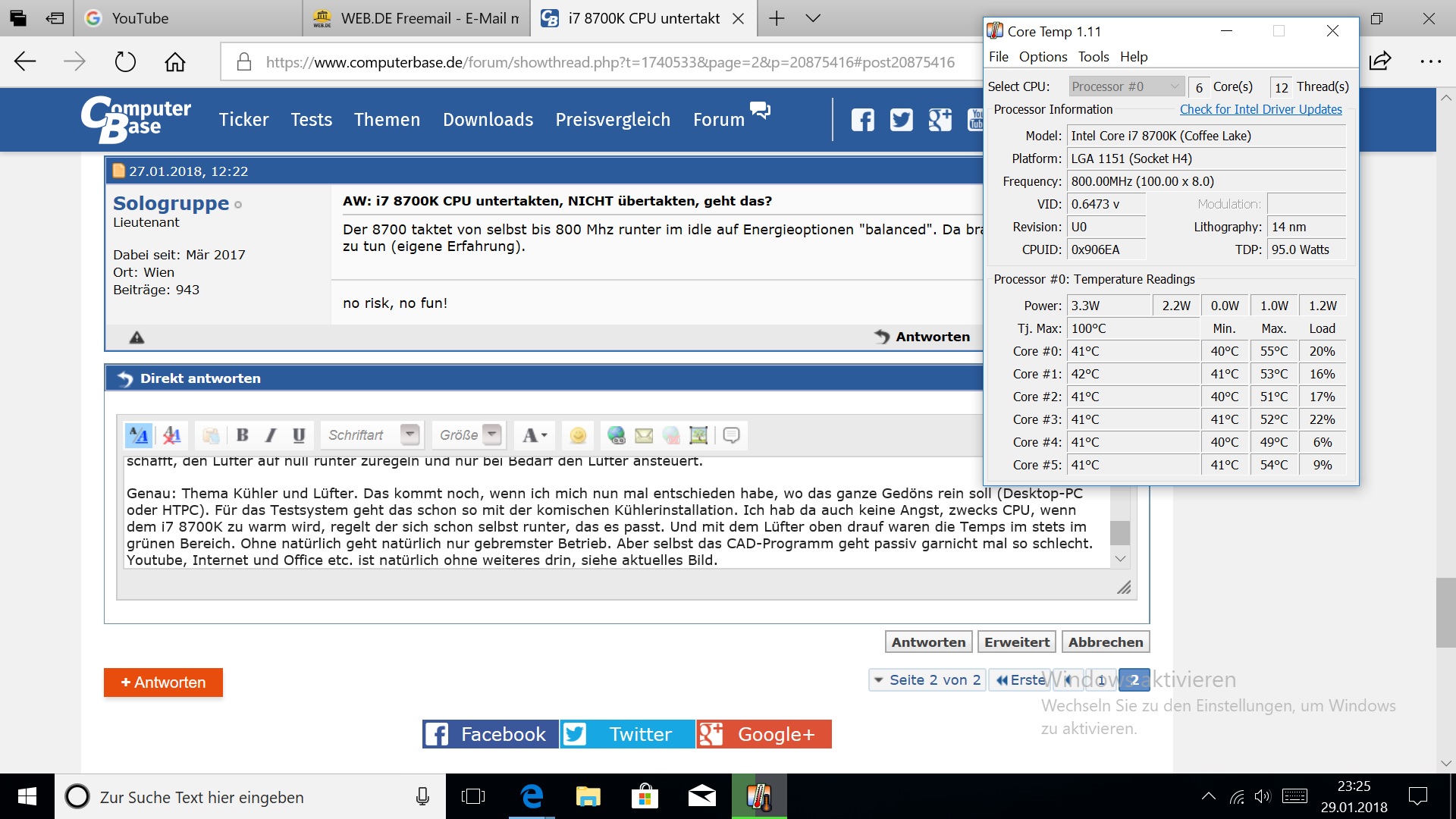Open the Options menu in Core Temp
The height and width of the screenshot is (819, 1456).
pyautogui.click(x=1043, y=57)
